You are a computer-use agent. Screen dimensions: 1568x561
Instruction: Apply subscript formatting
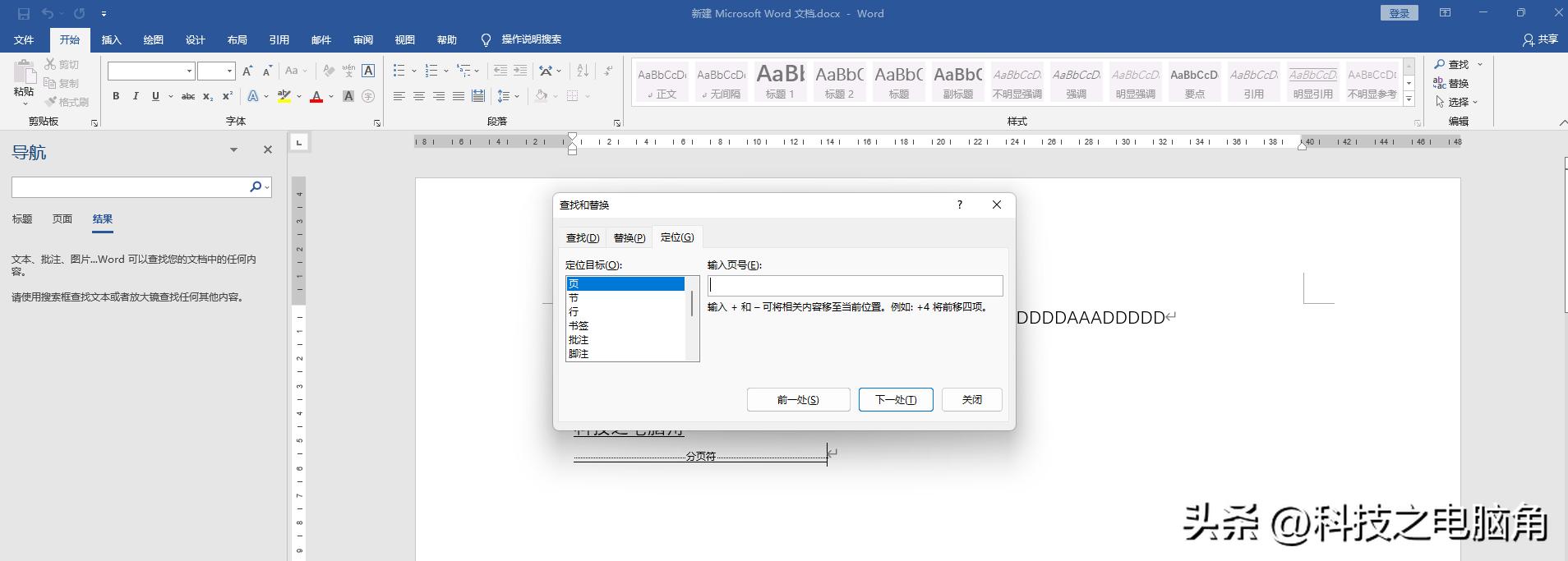coord(208,96)
